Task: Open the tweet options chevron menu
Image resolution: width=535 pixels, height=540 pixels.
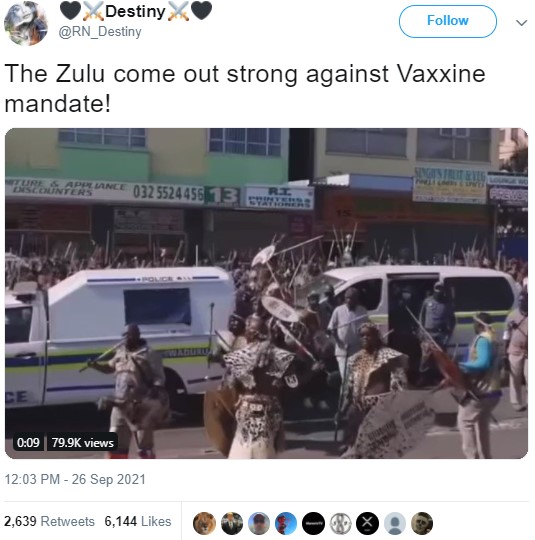Action: 522,23
